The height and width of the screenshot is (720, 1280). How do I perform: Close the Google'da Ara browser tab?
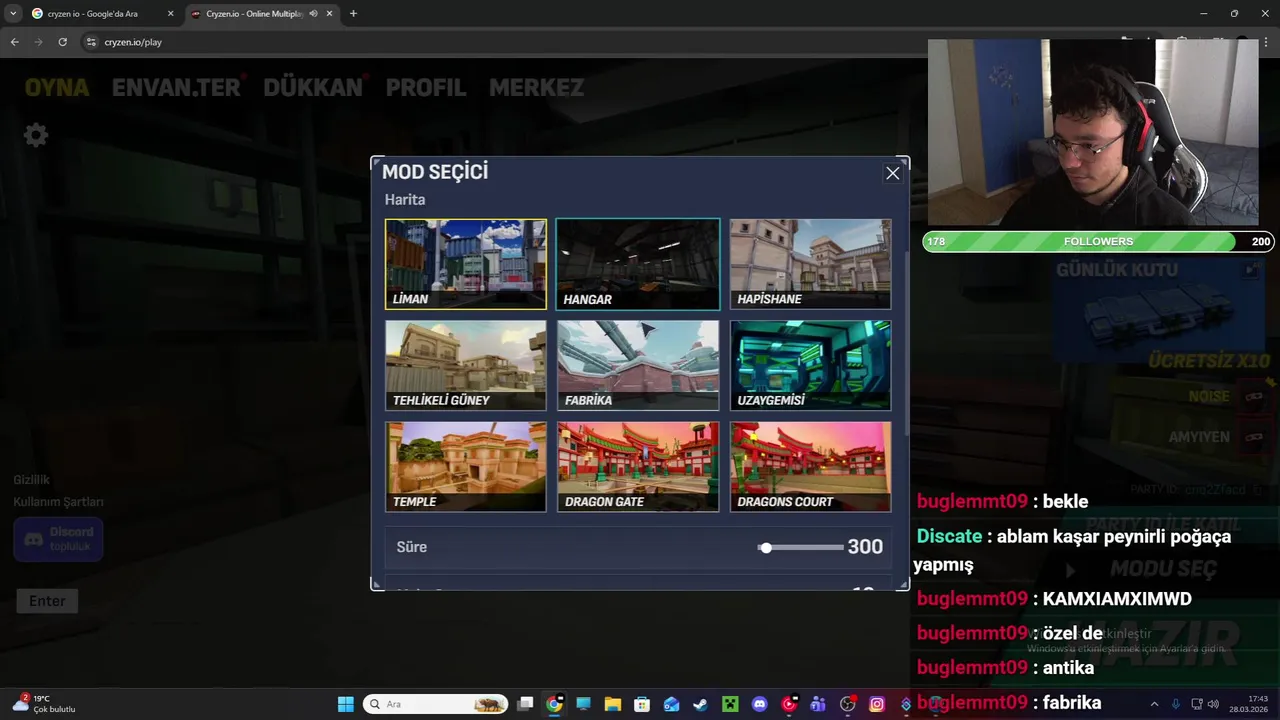(170, 14)
